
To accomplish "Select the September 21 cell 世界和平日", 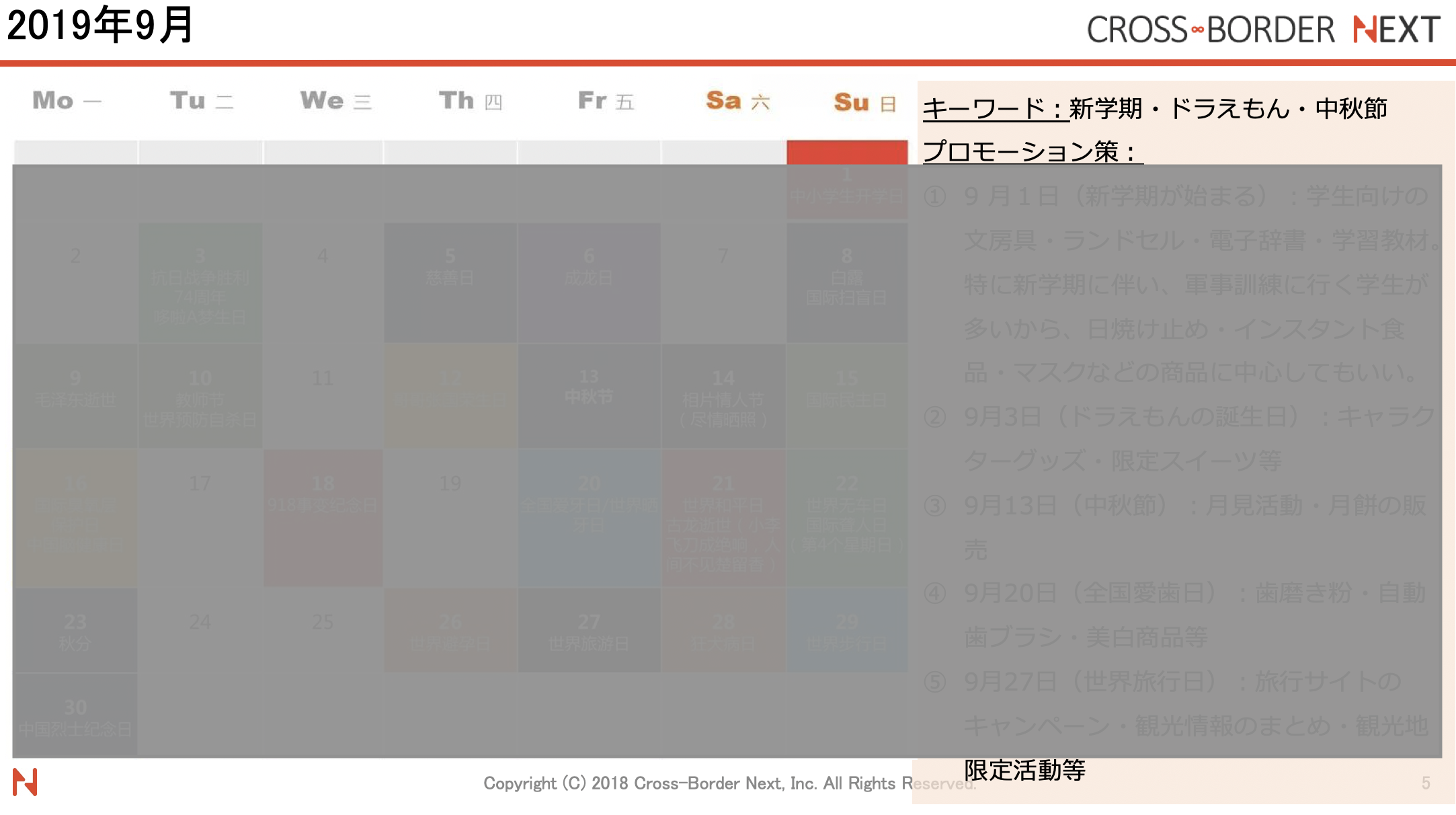I will (723, 518).
